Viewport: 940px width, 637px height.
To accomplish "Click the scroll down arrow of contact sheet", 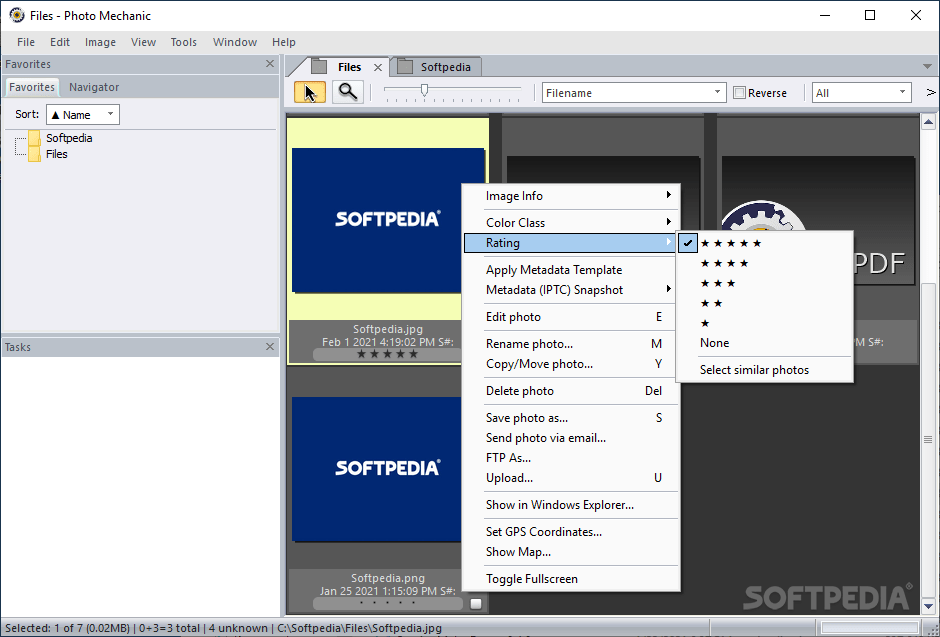I will (929, 606).
